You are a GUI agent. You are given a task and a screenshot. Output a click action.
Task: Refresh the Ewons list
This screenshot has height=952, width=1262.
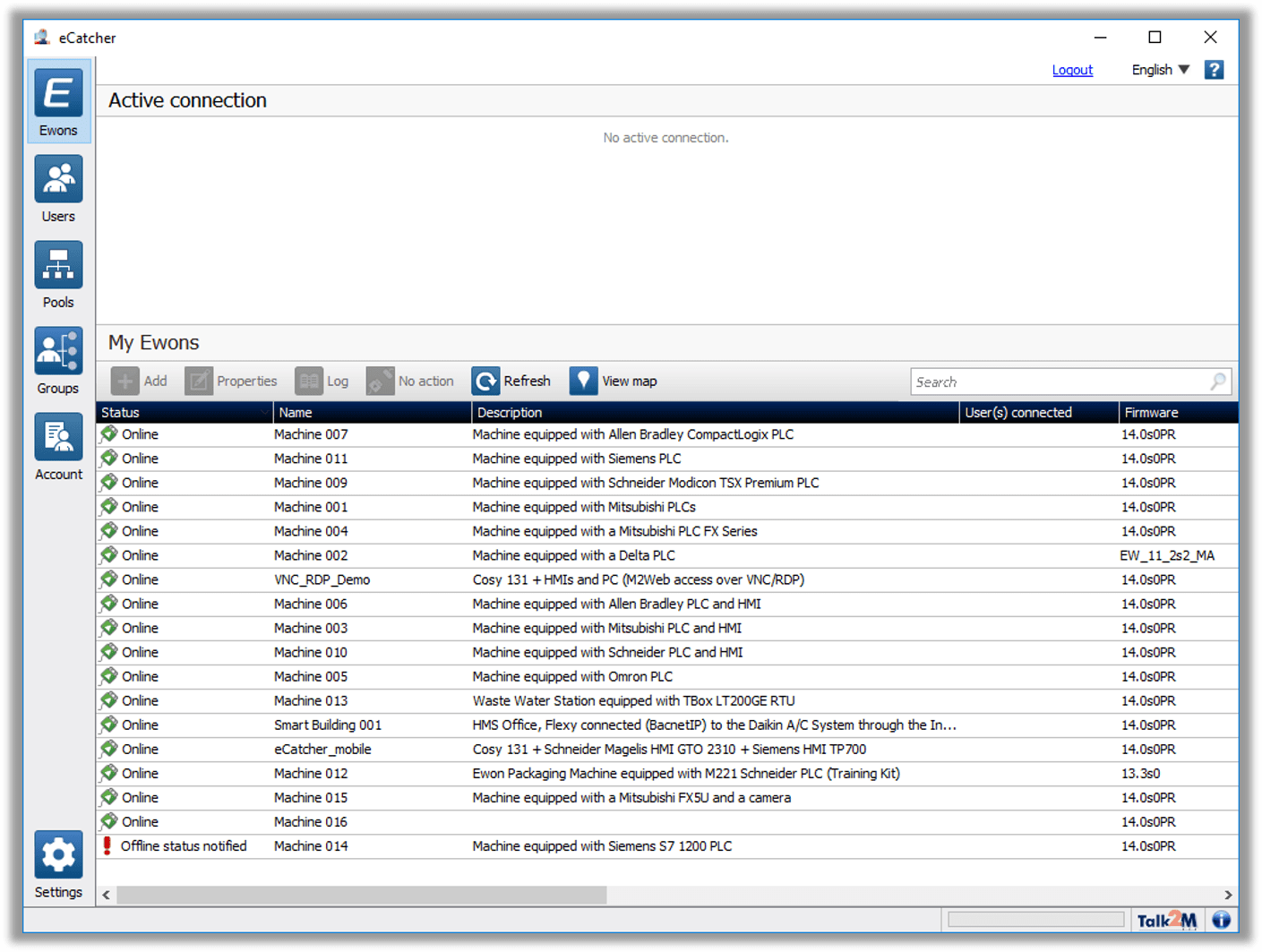pyautogui.click(x=511, y=382)
